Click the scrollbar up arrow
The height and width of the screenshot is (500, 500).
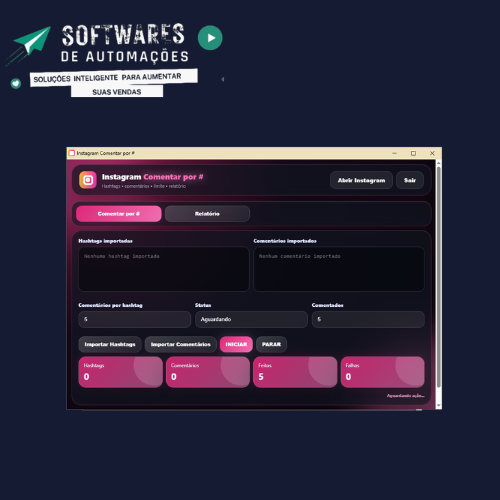tap(439, 163)
